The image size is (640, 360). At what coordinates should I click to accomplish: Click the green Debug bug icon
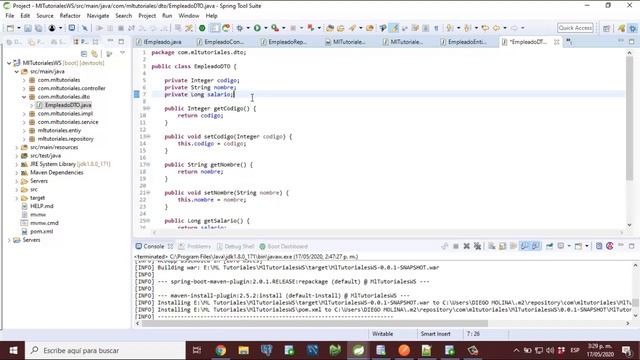tap(240, 28)
